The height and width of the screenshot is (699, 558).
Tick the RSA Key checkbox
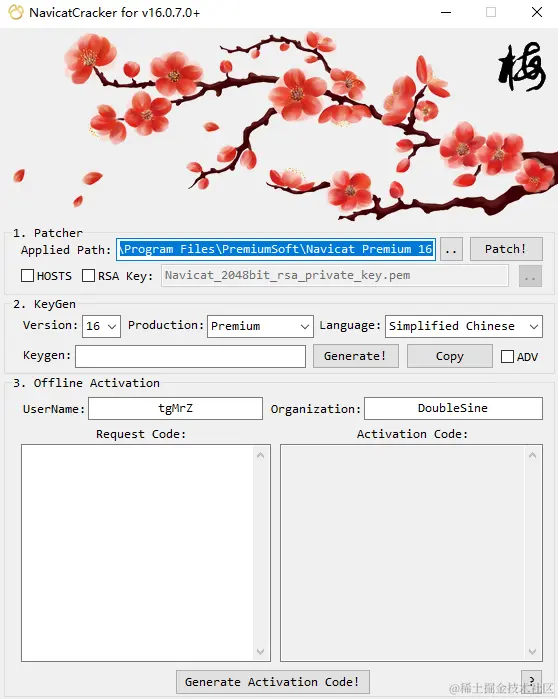tap(88, 275)
